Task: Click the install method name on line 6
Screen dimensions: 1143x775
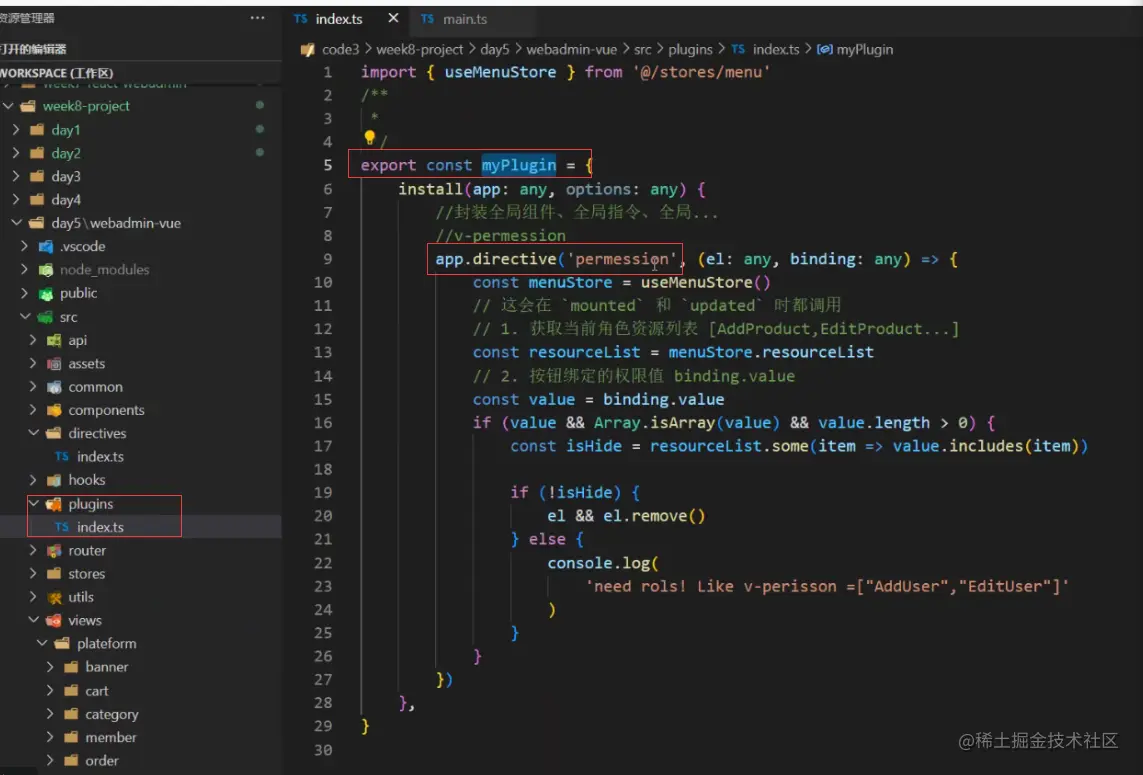Action: point(430,190)
